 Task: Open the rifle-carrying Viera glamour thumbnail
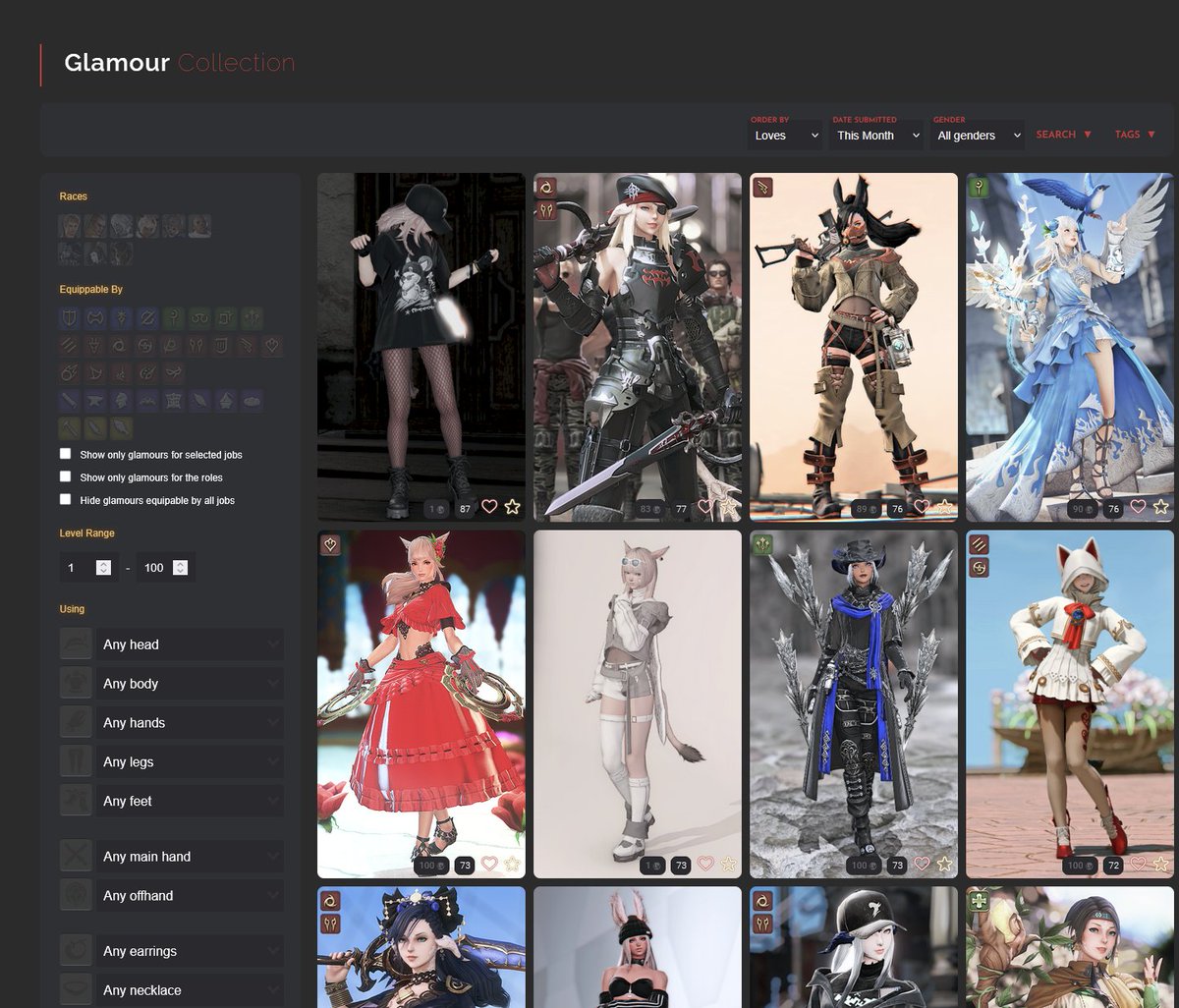click(854, 347)
